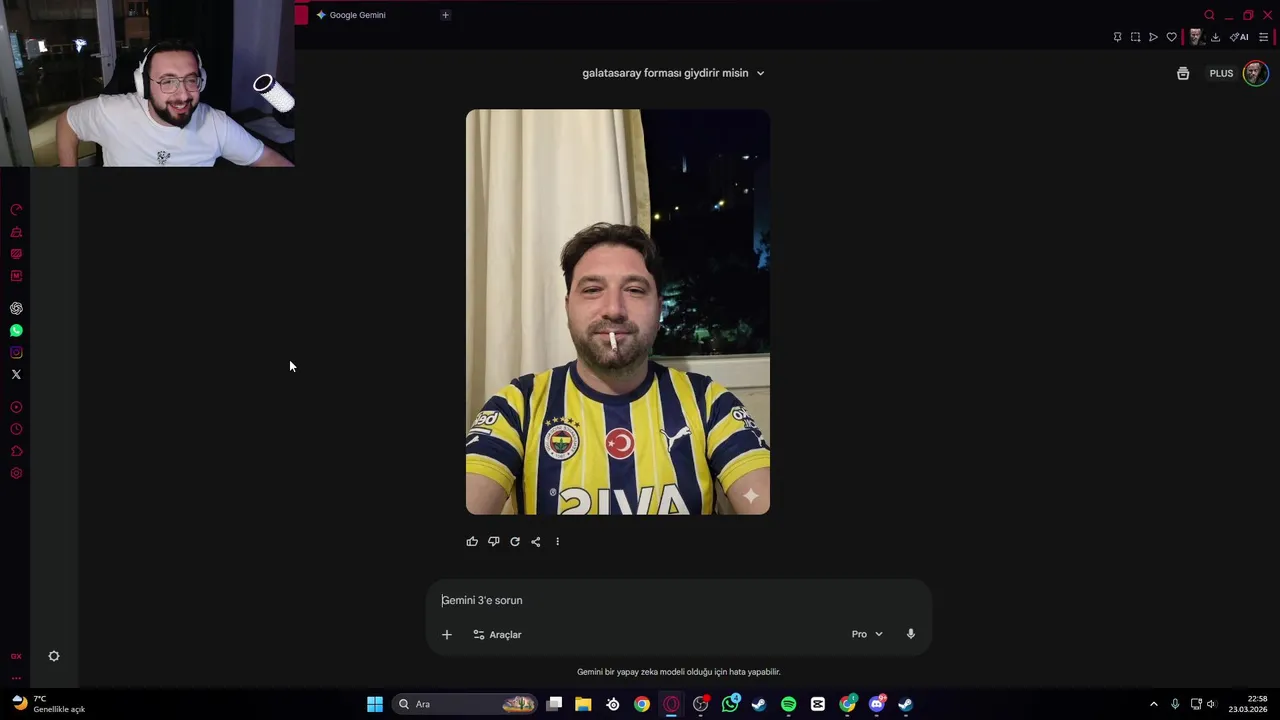The image size is (1280, 720).
Task: Expand the conversation title dropdown
Action: coord(760,73)
